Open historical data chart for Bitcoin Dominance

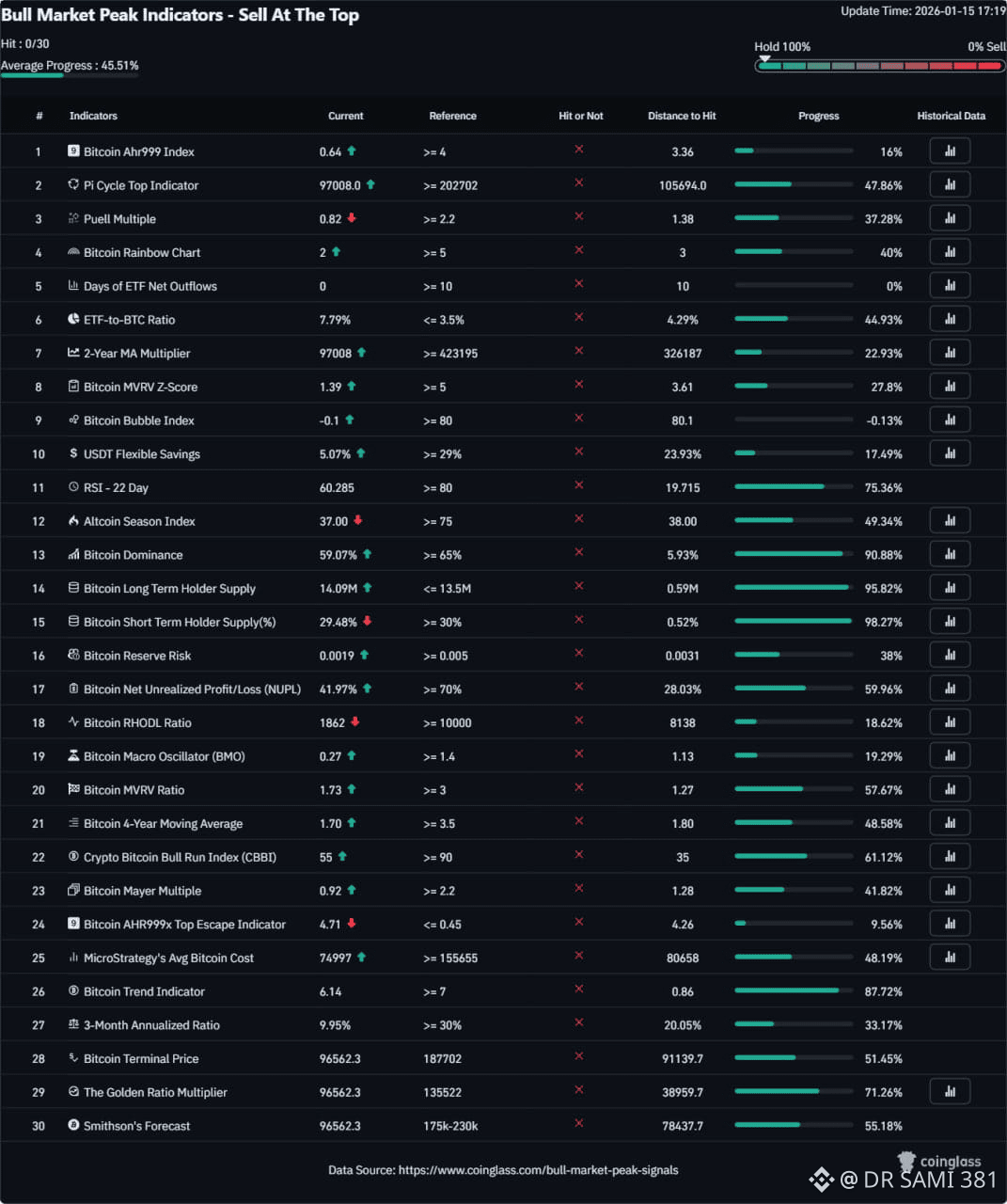click(950, 554)
